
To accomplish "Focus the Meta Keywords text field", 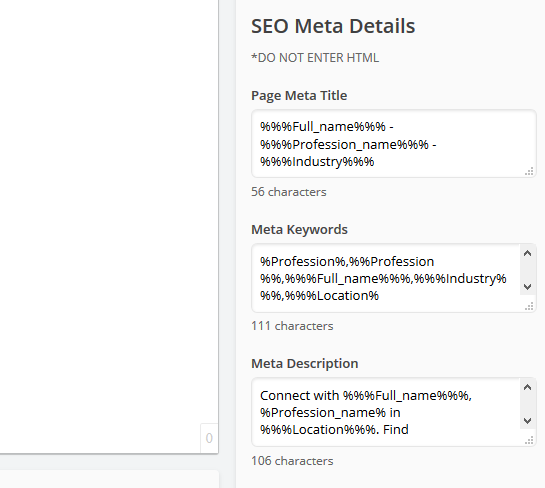I will pyautogui.click(x=394, y=278).
